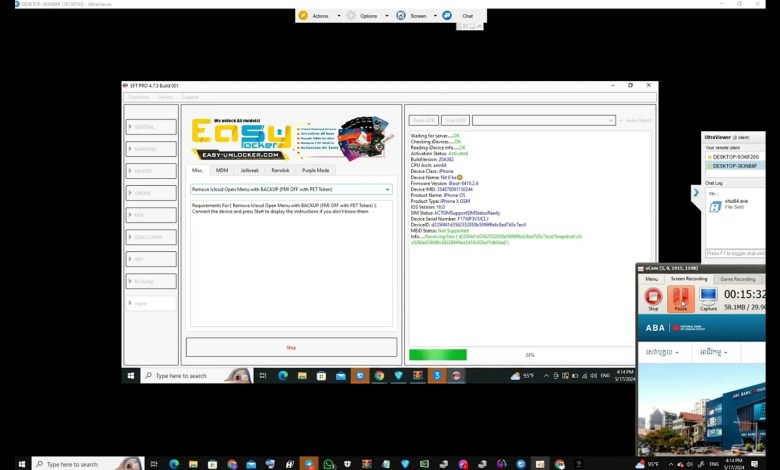This screenshot has height=470, width=780.
Task: Toggle the Auto Detect checkbox
Action: tap(621, 120)
